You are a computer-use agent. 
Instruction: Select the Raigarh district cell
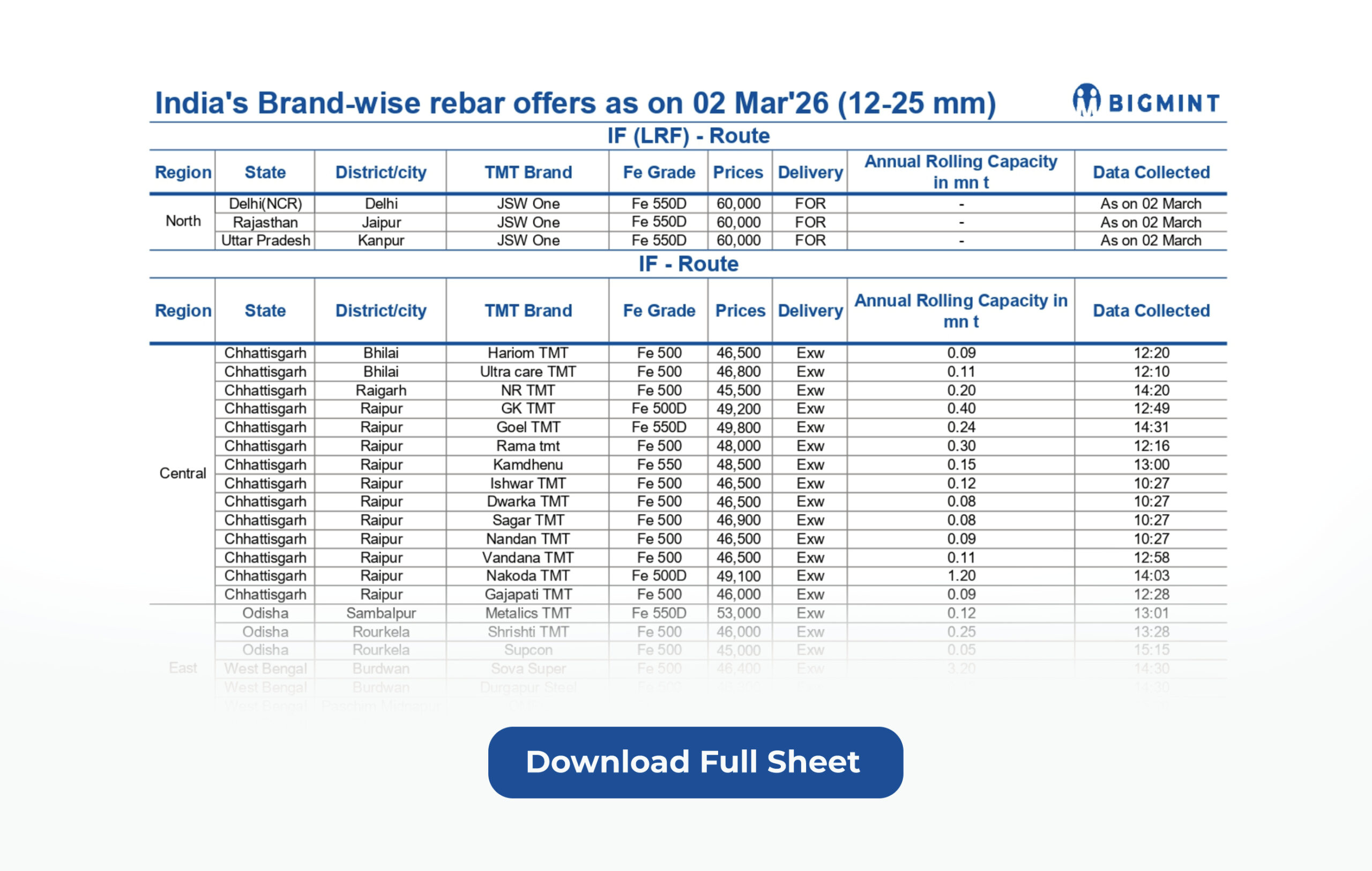tap(381, 390)
